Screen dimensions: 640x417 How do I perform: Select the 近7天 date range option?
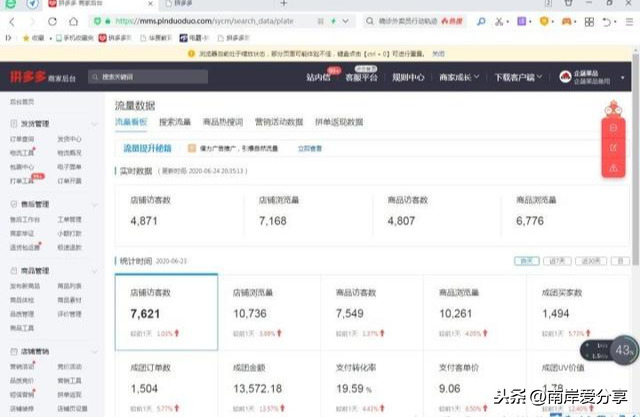point(557,261)
